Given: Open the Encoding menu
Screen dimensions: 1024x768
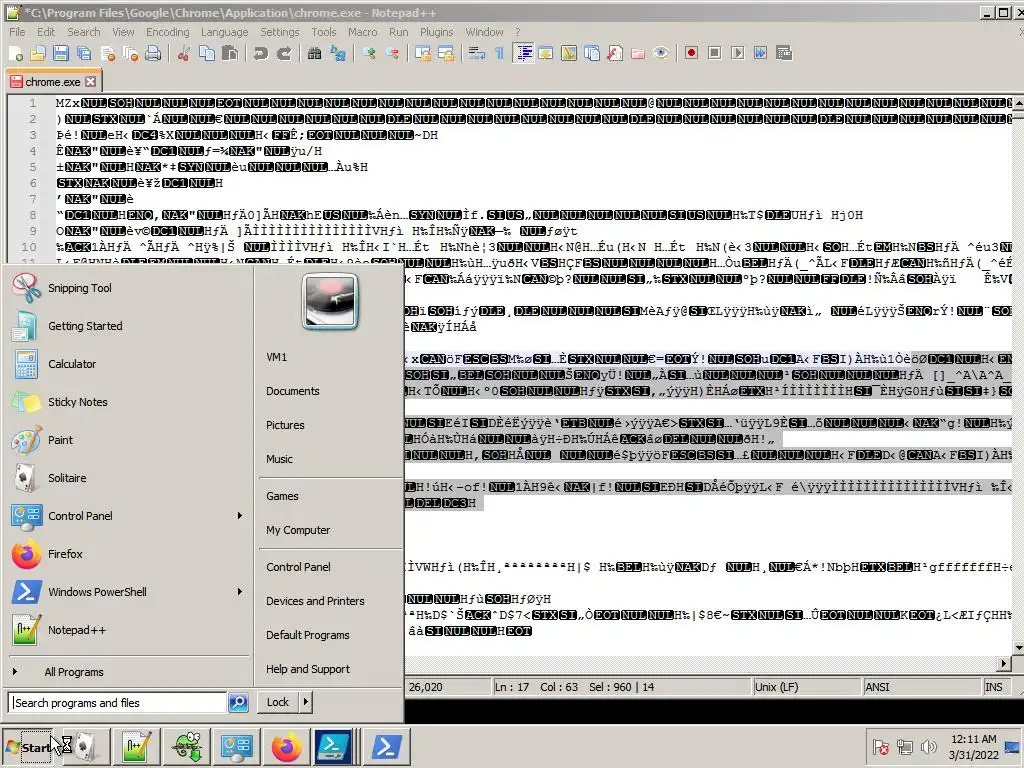Looking at the screenshot, I should pyautogui.click(x=167, y=32).
